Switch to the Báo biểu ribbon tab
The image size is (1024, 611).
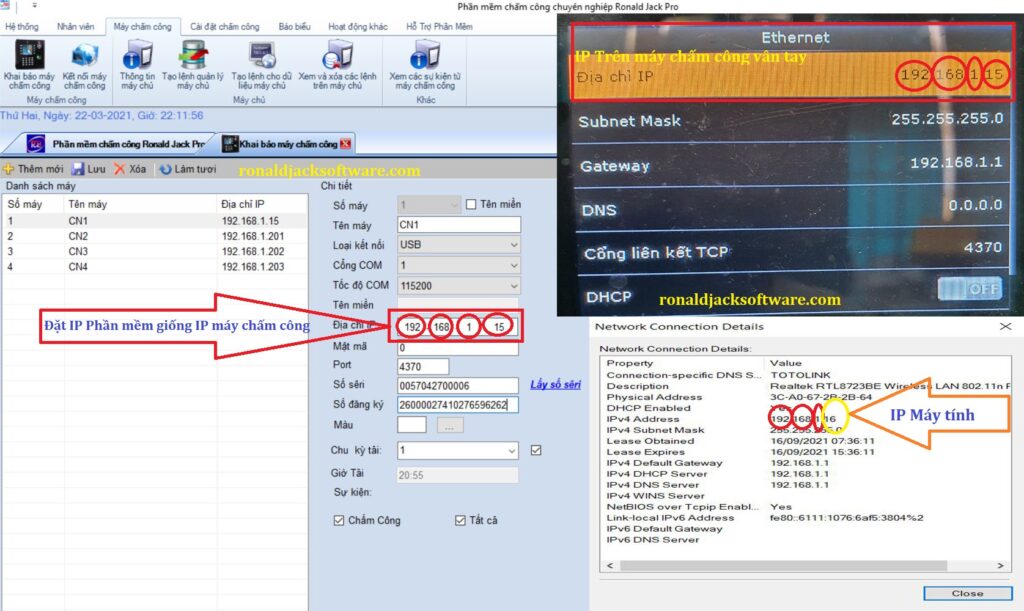[x=293, y=26]
